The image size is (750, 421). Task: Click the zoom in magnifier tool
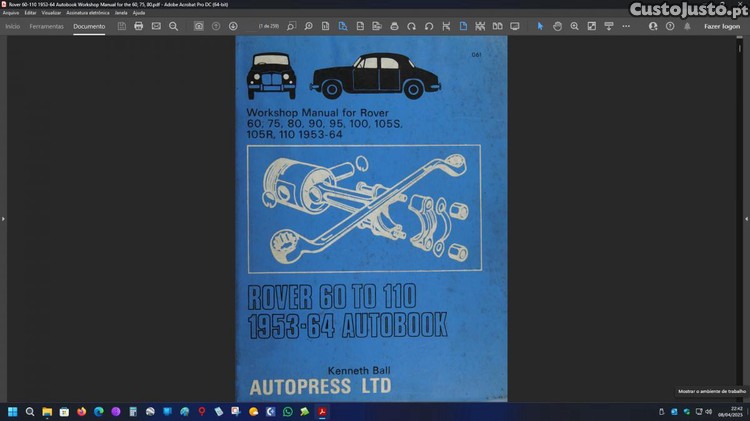(575, 26)
